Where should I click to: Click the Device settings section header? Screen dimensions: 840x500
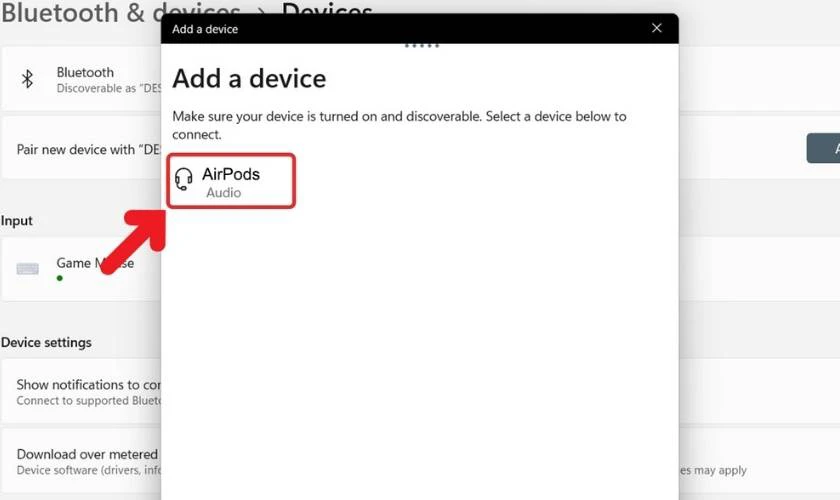click(46, 342)
